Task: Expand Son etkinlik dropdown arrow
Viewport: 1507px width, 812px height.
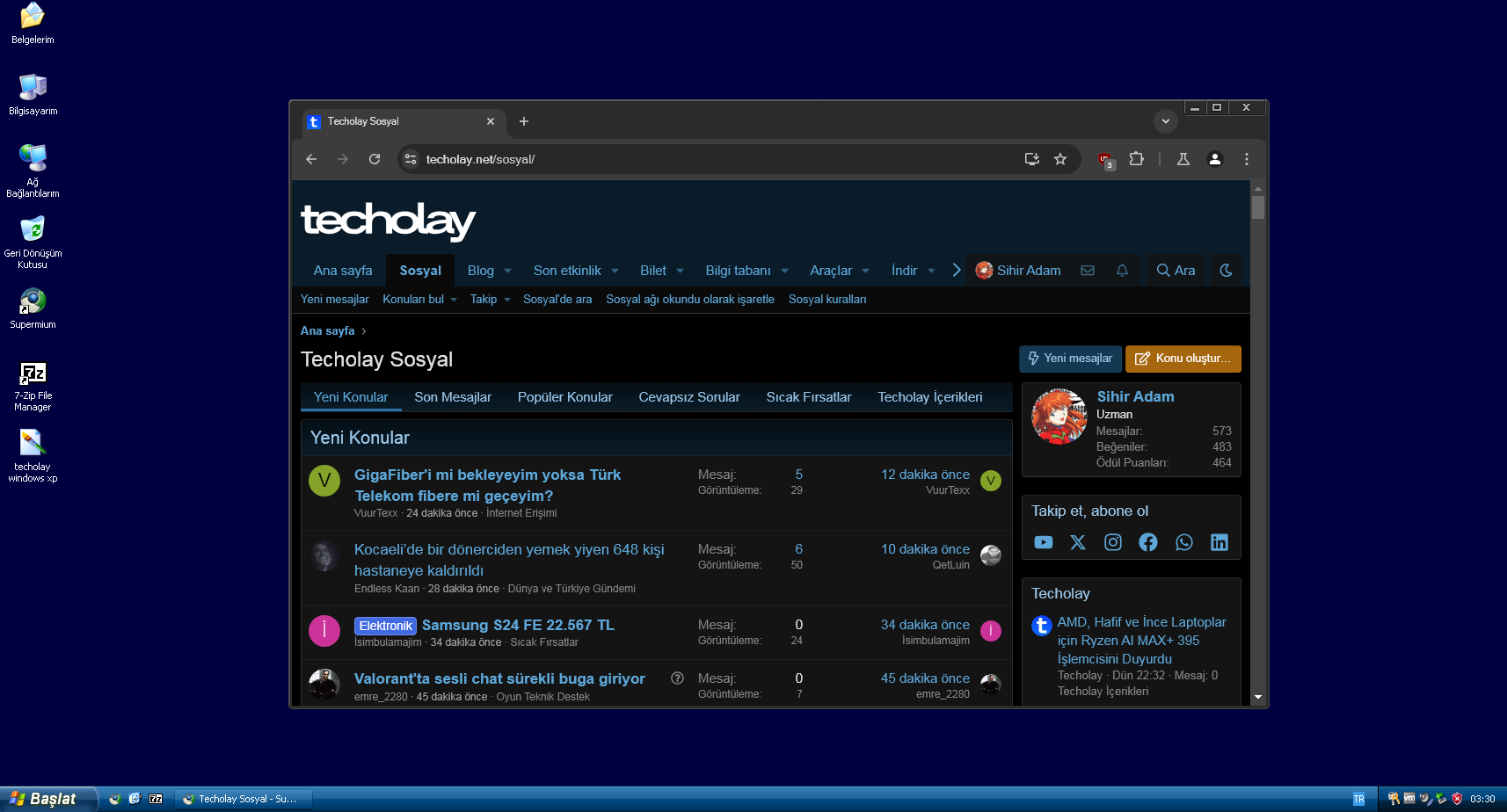Action: pos(615,271)
